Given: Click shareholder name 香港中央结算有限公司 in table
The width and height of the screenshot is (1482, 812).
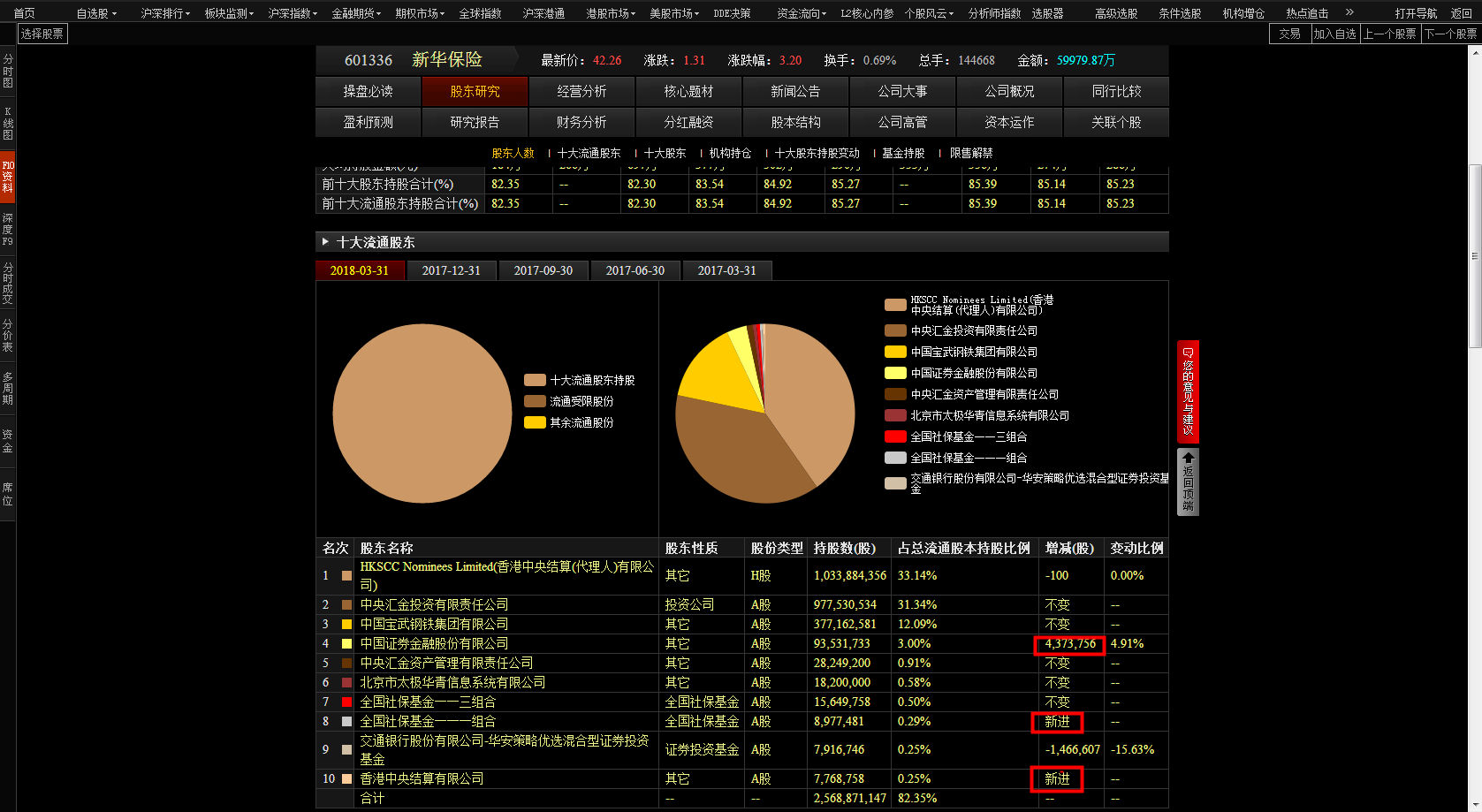Looking at the screenshot, I should [x=422, y=778].
